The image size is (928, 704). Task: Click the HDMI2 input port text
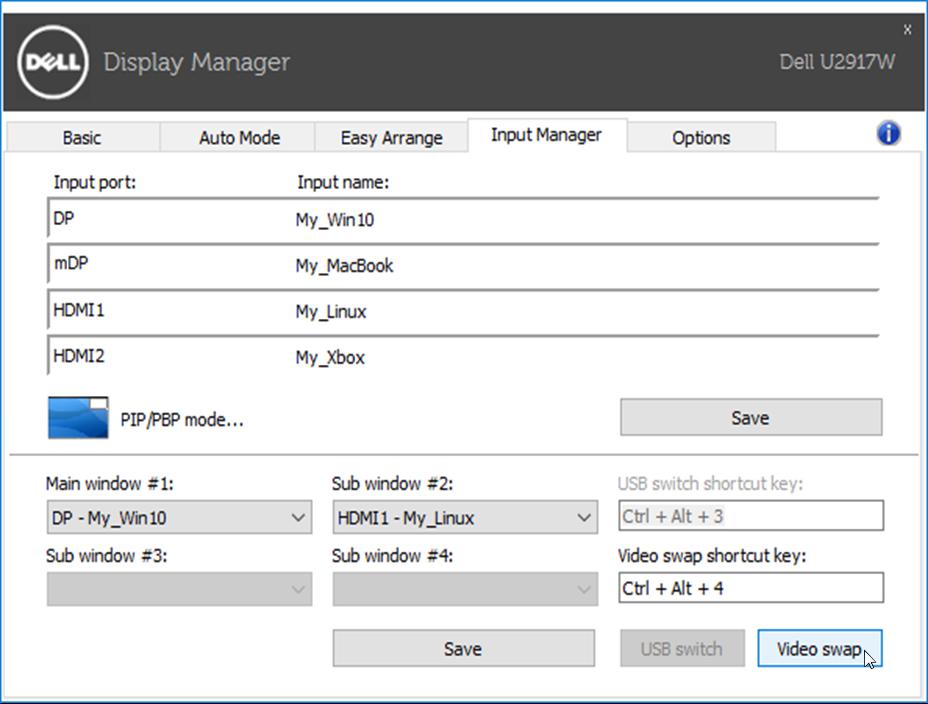[79, 356]
